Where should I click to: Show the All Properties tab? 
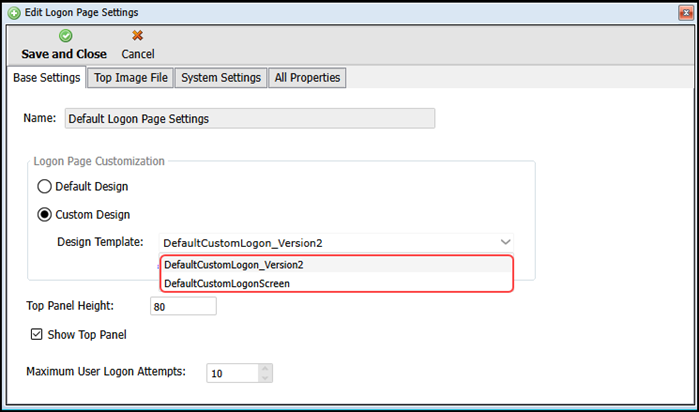point(307,78)
